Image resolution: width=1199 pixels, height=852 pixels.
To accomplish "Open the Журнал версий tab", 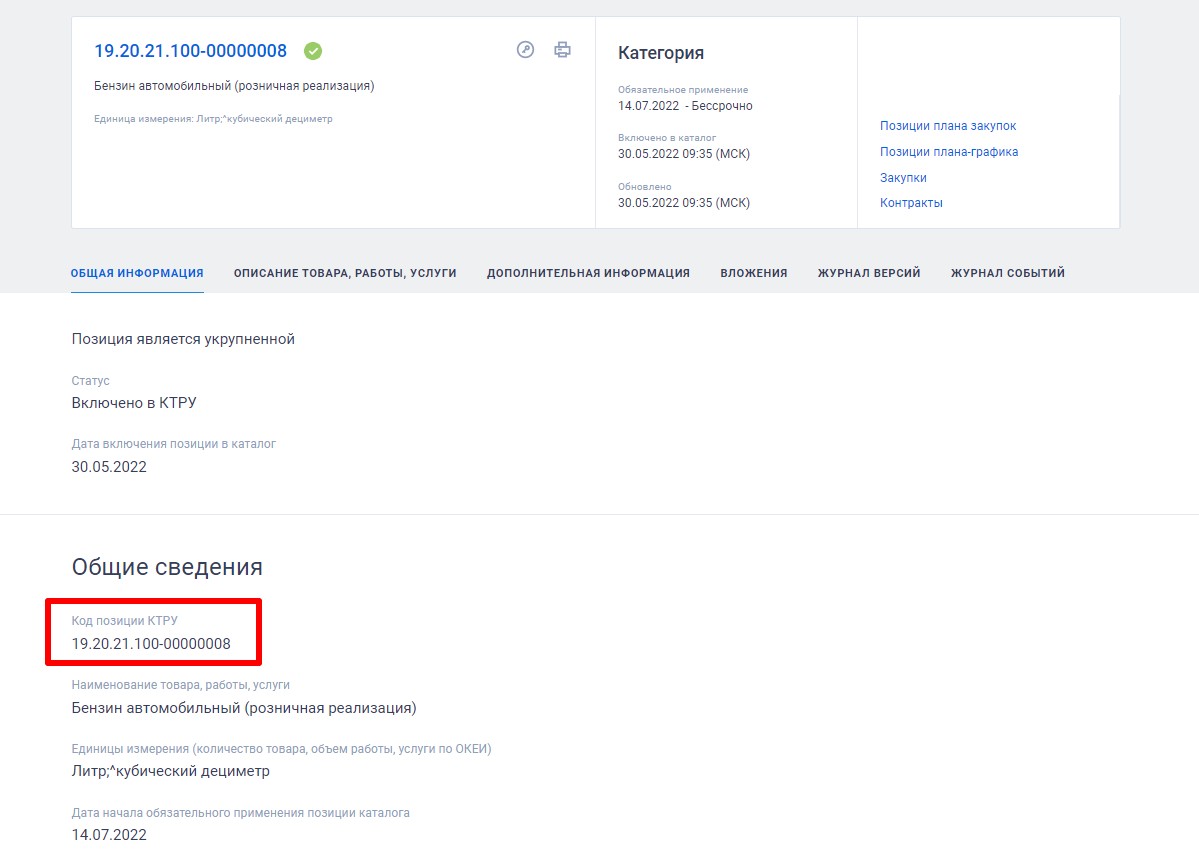I will [868, 273].
